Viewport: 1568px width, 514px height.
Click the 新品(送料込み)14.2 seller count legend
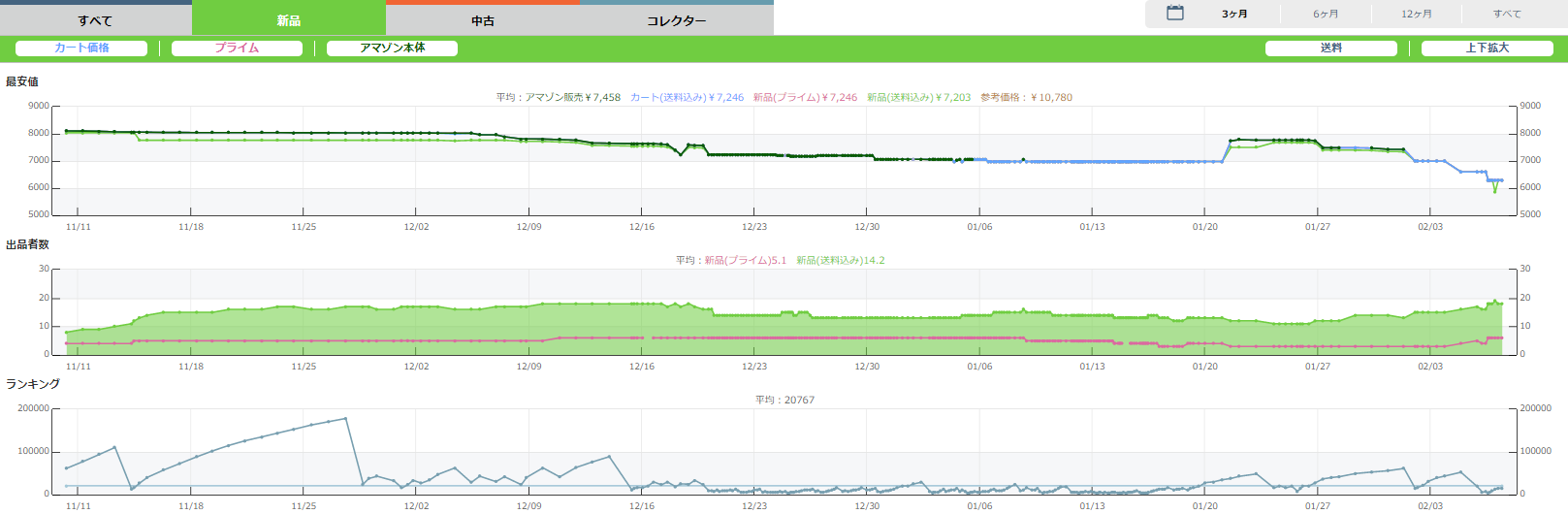pyautogui.click(x=840, y=261)
